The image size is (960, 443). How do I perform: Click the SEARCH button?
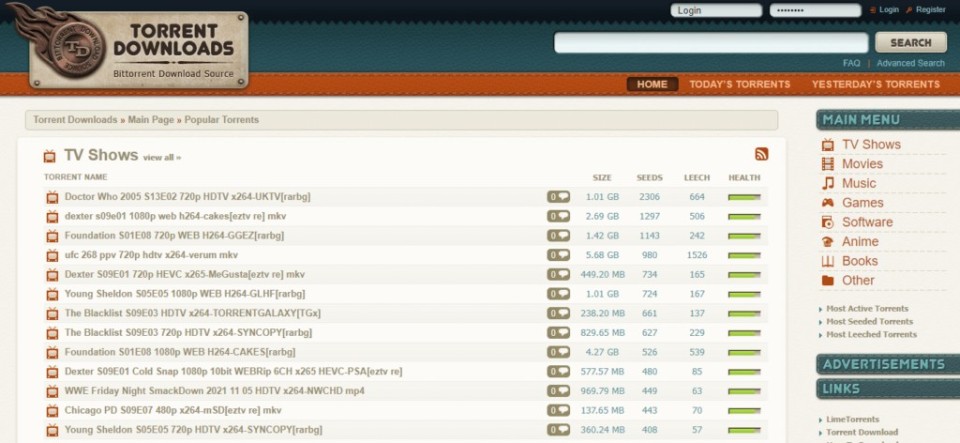click(910, 43)
